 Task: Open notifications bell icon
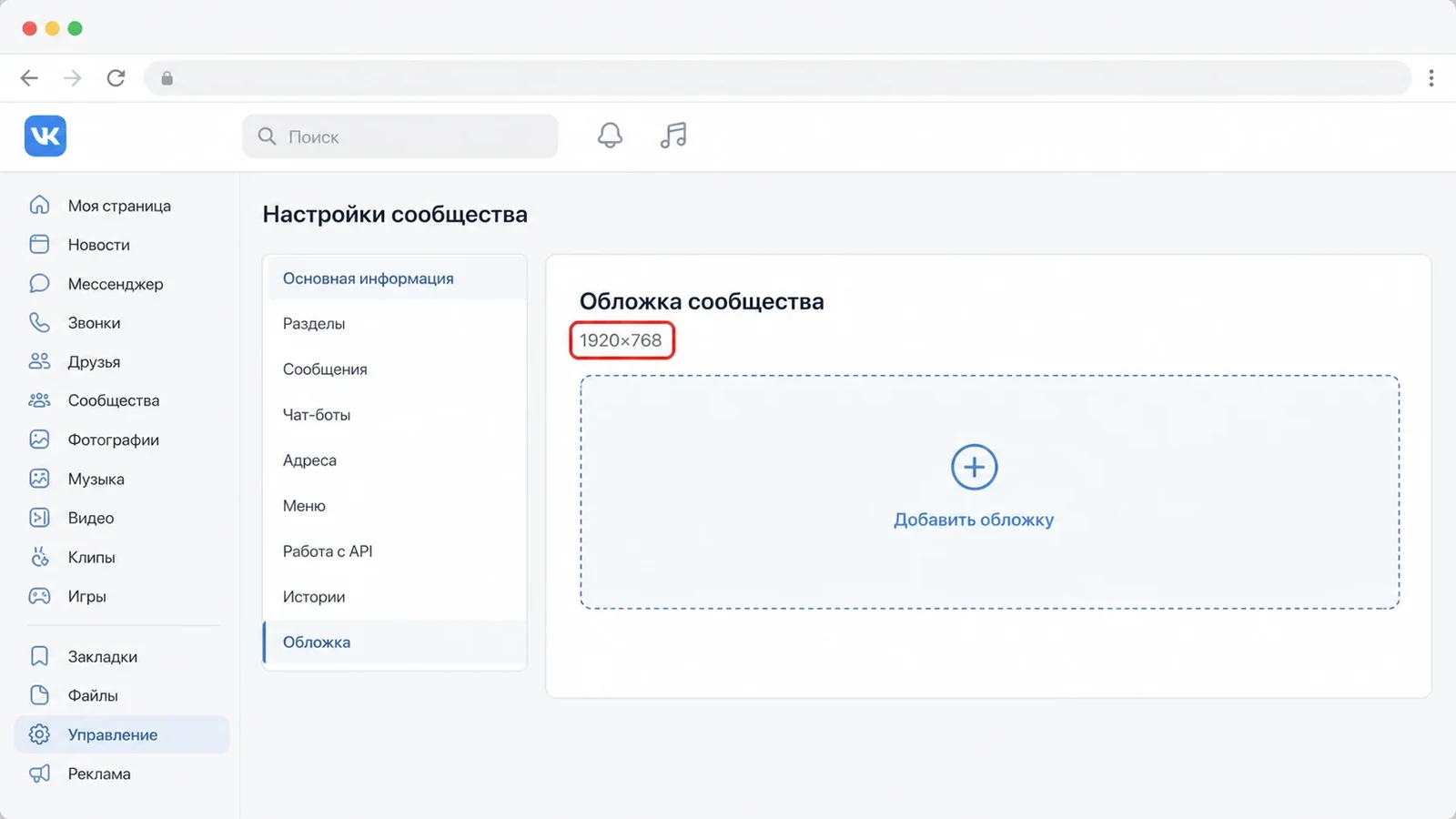coord(610,136)
